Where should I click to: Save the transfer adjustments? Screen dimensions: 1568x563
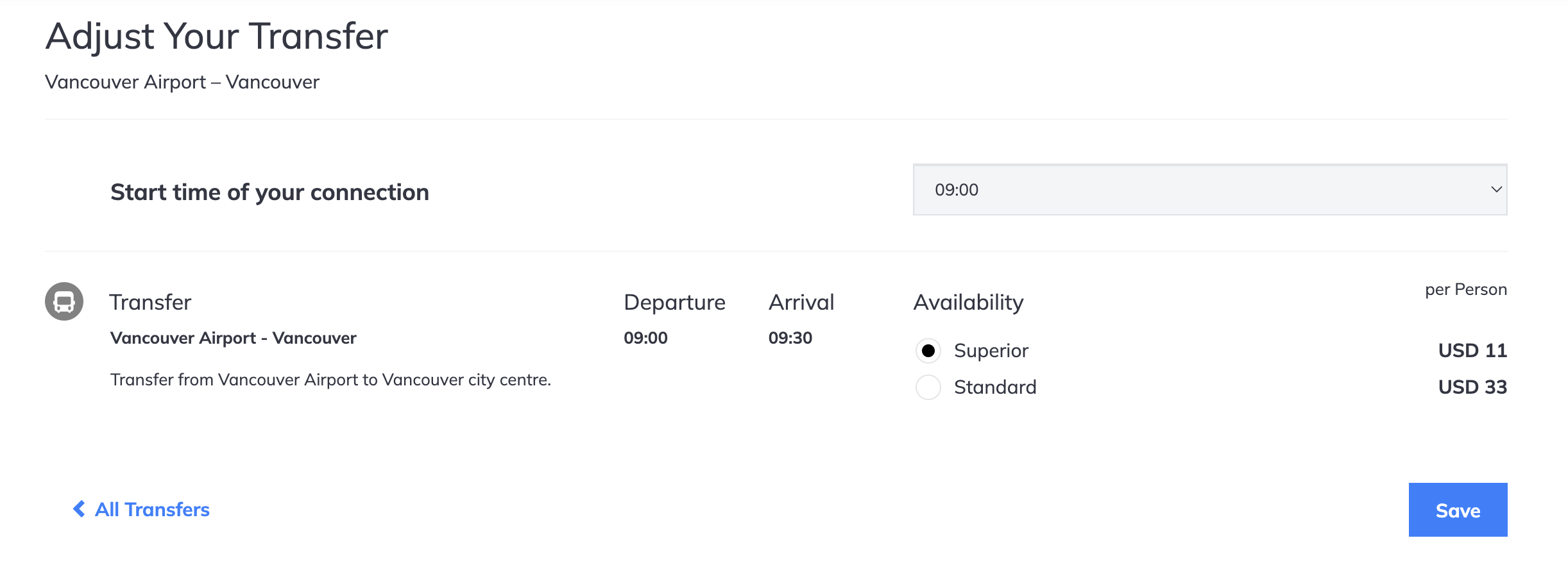[x=1458, y=510]
